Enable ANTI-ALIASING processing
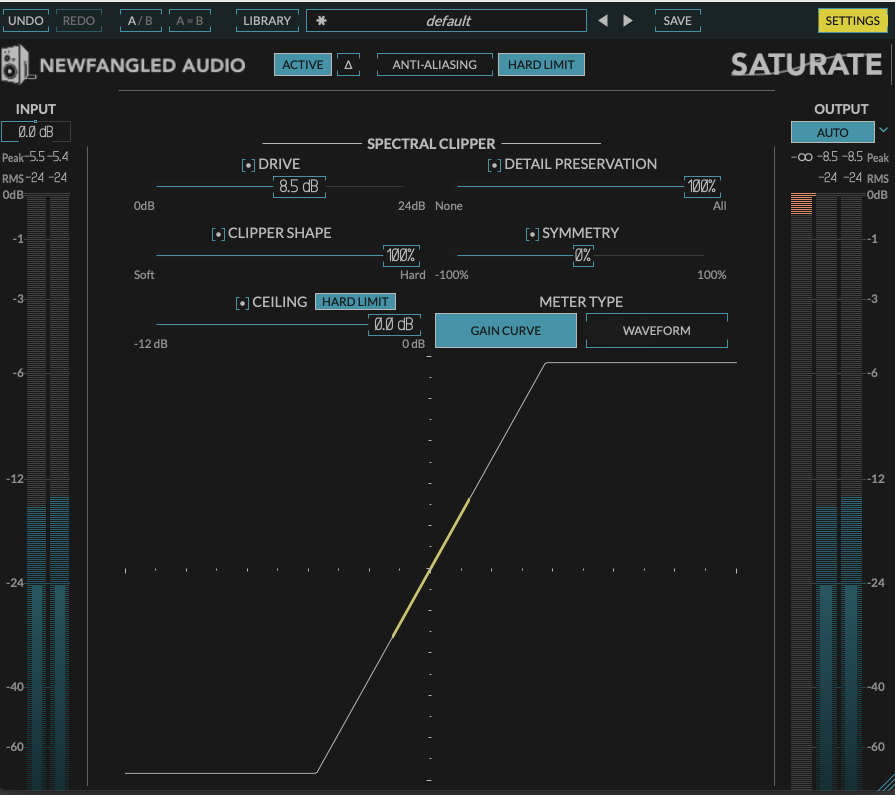895x795 pixels. point(434,64)
